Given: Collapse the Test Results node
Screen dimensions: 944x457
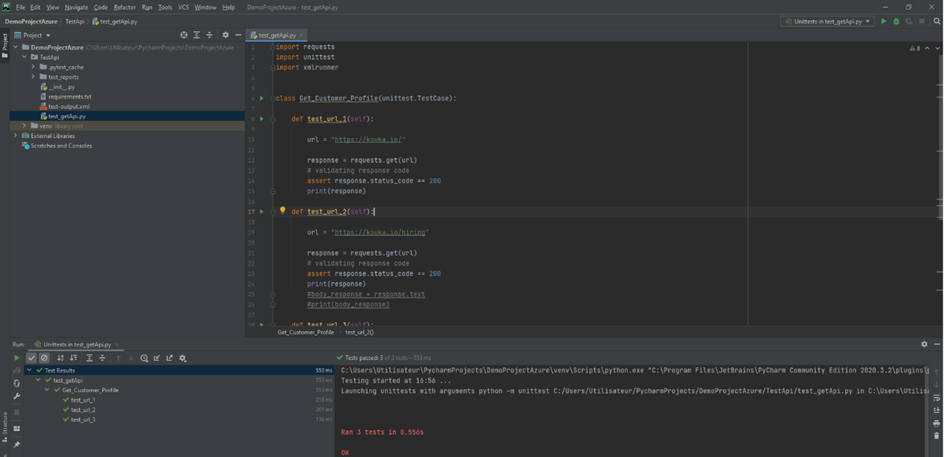Looking at the screenshot, I should point(30,370).
